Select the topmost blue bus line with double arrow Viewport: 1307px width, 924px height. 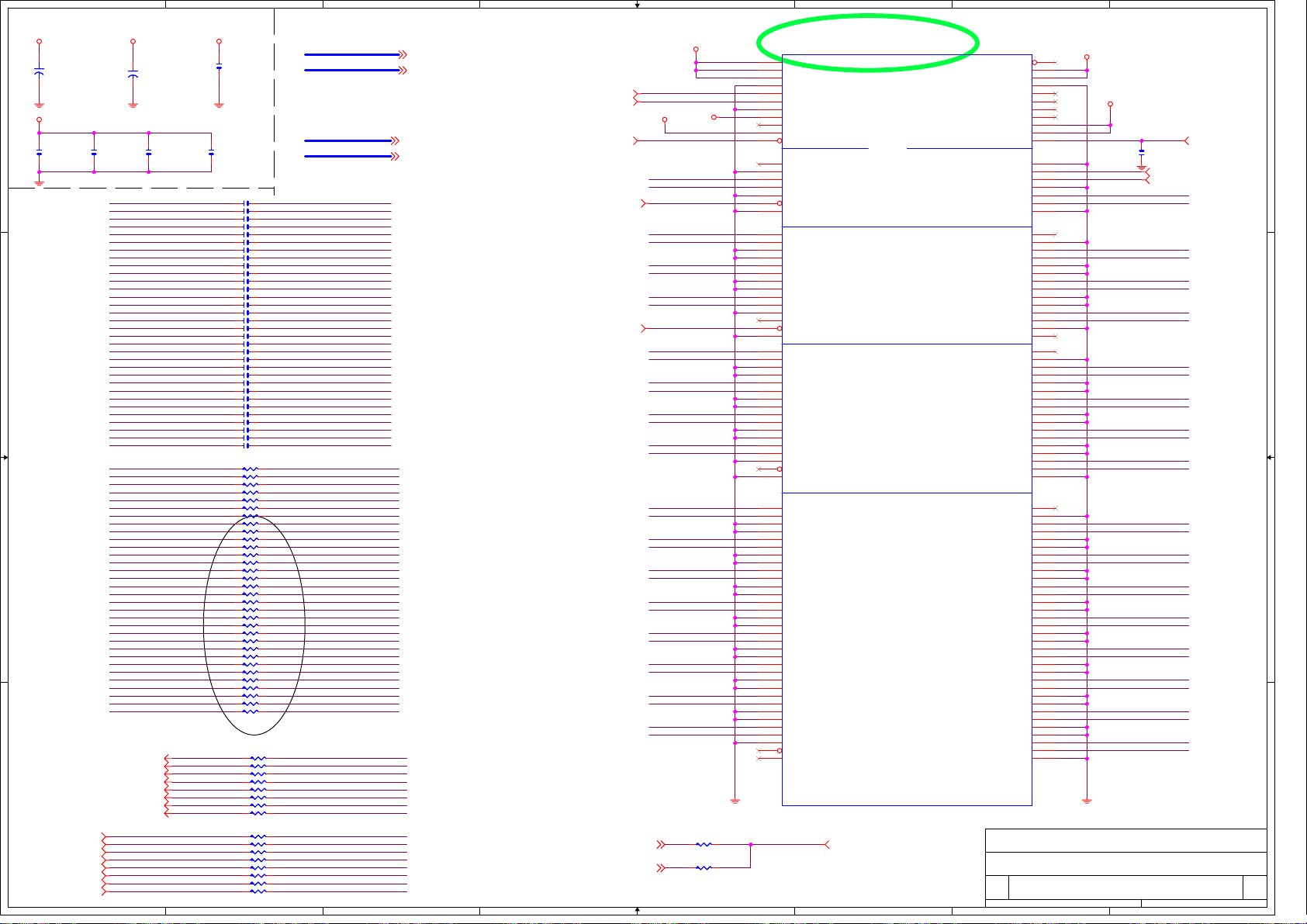355,55
